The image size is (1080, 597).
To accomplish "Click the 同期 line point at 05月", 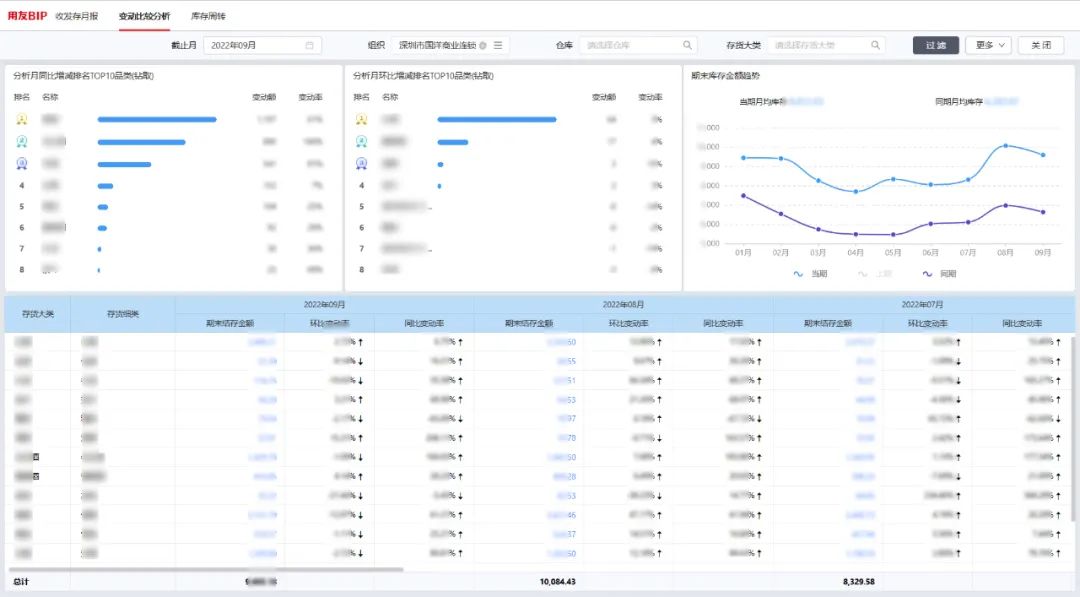I will (893, 235).
